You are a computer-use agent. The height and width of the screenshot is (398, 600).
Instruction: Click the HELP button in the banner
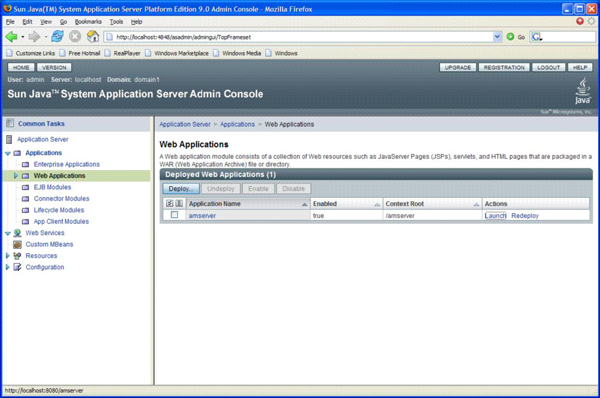click(x=580, y=67)
